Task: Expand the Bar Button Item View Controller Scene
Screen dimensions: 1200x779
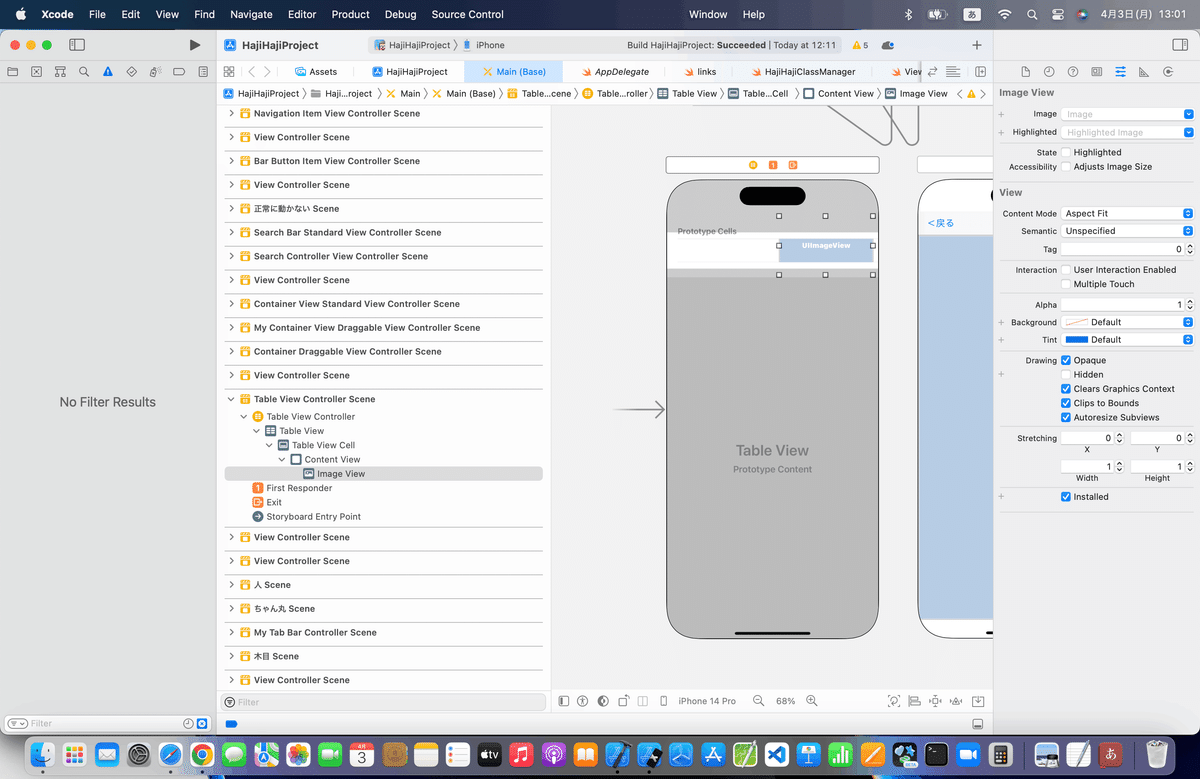Action: [x=232, y=161]
